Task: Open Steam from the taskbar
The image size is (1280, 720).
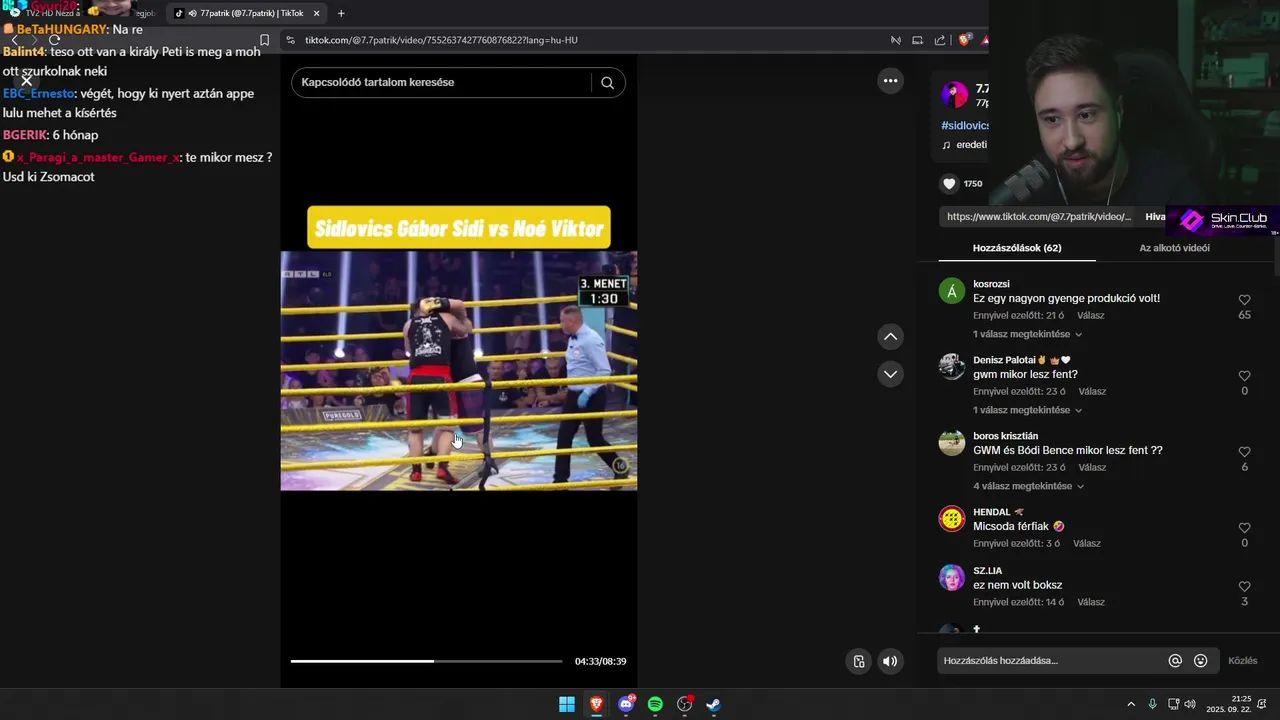Action: [713, 704]
